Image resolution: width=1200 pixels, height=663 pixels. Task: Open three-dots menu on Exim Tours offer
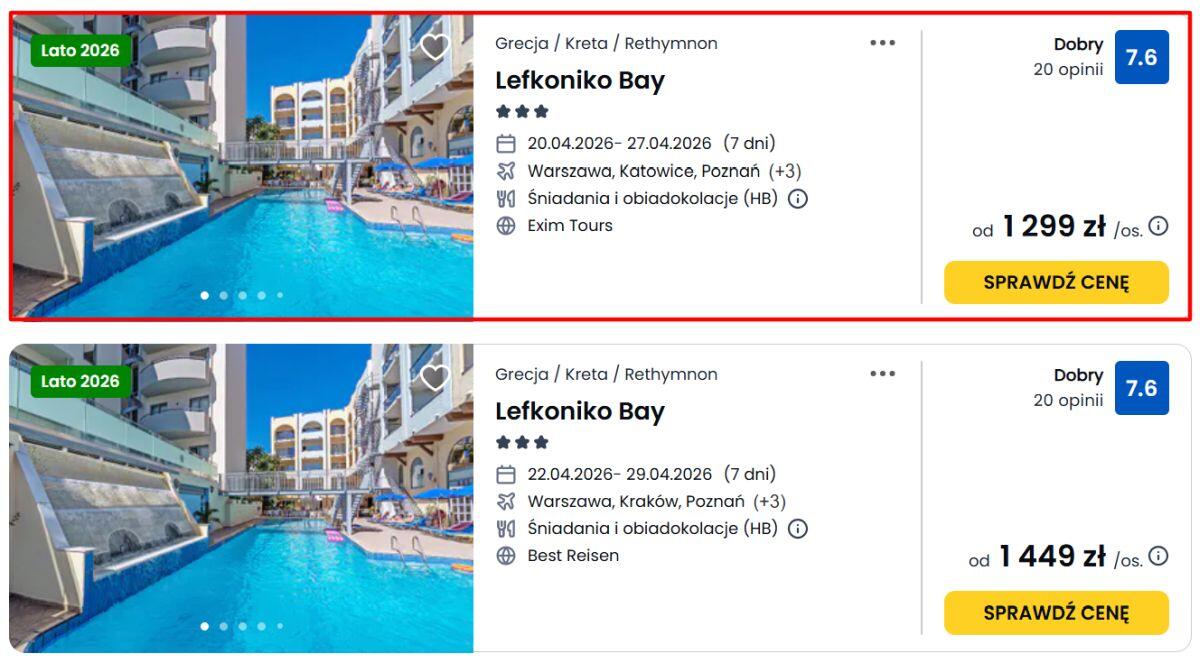[x=882, y=43]
